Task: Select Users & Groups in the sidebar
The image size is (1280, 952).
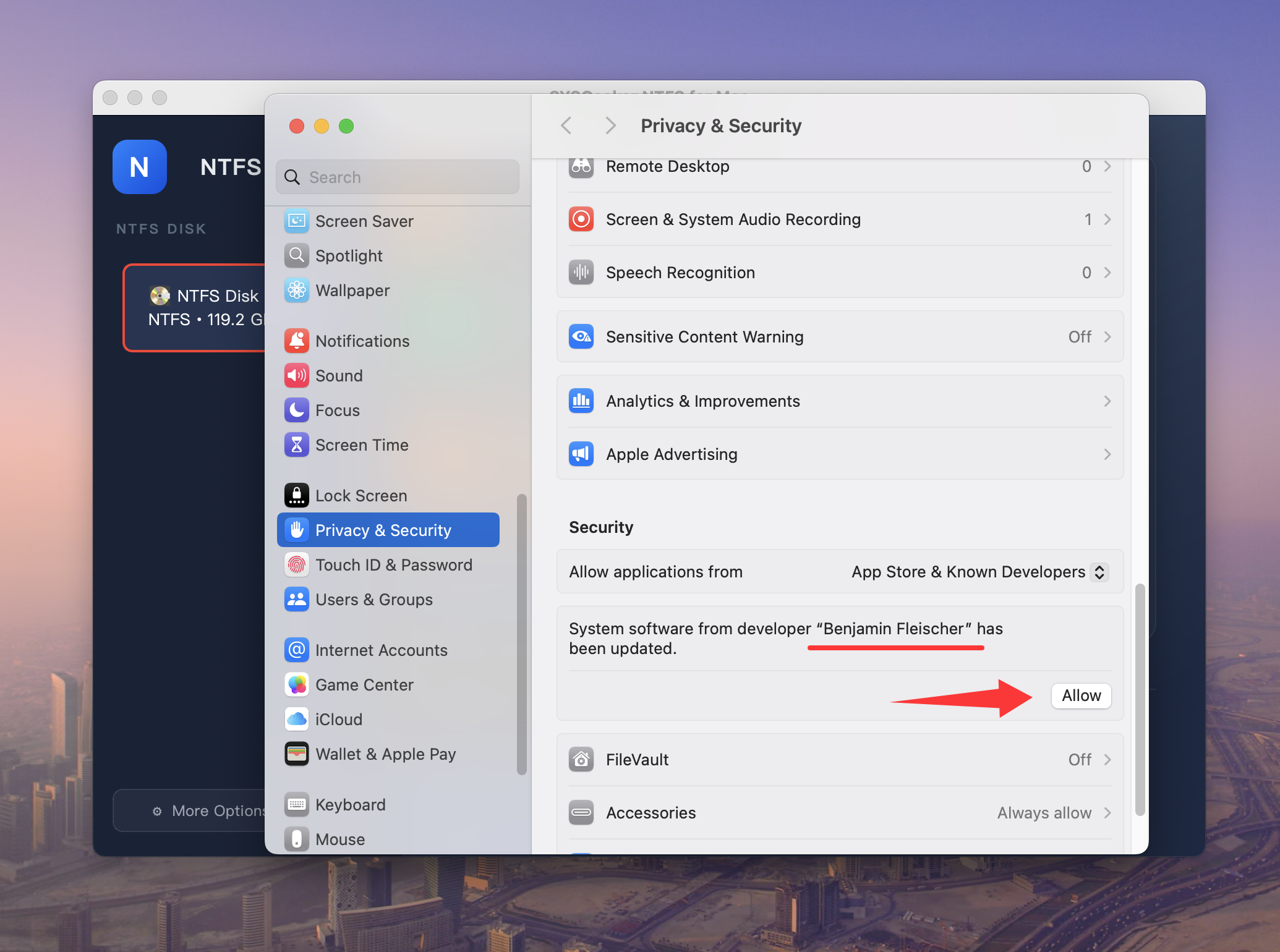Action: (x=373, y=599)
